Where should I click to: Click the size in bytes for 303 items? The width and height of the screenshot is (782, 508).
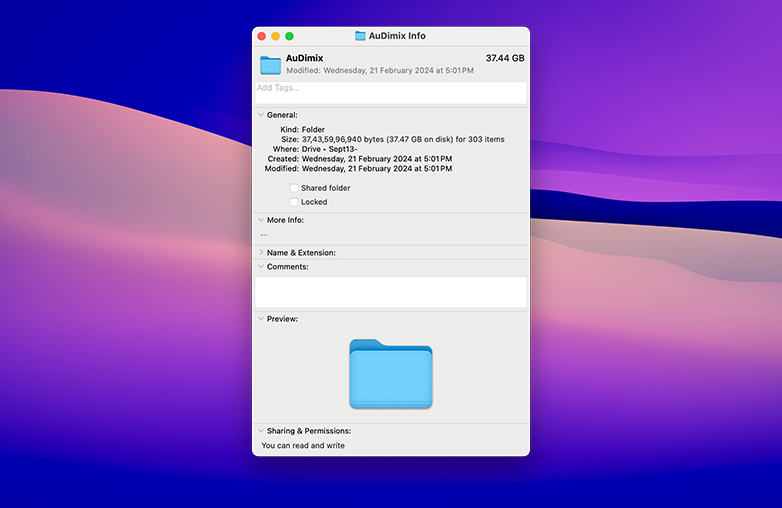coord(403,140)
